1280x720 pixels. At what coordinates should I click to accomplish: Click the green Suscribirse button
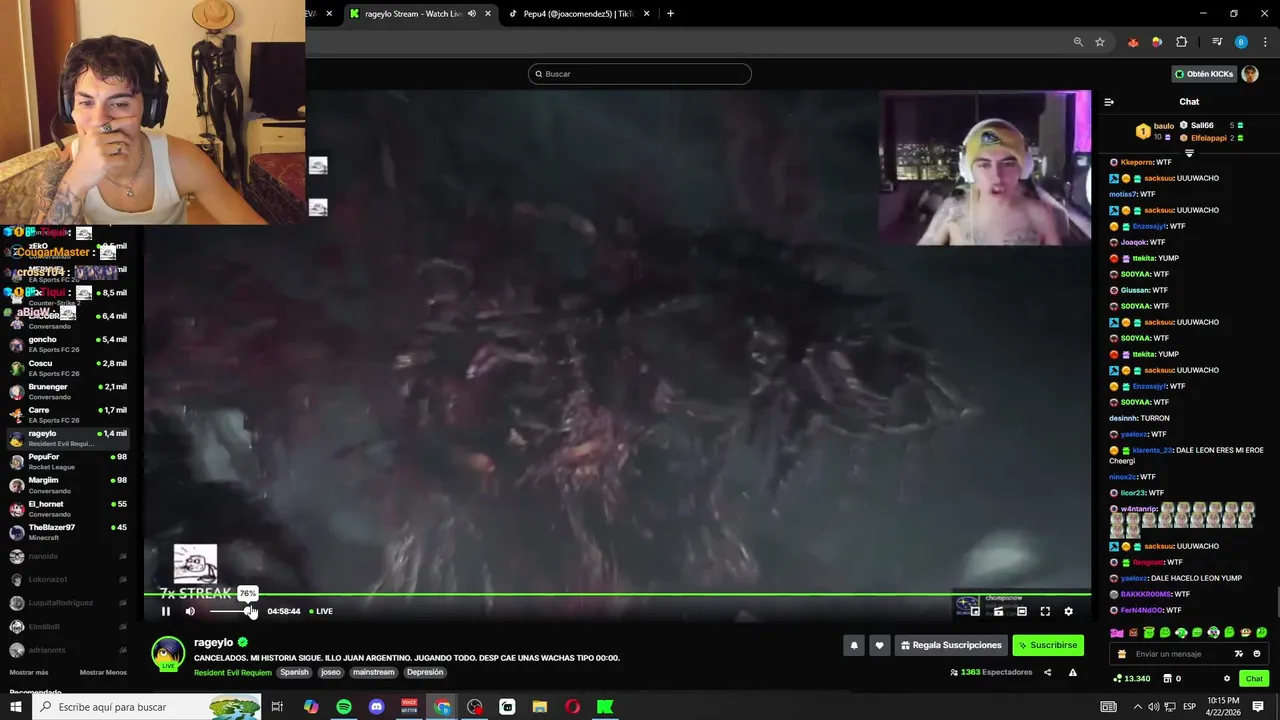pyautogui.click(x=1048, y=645)
